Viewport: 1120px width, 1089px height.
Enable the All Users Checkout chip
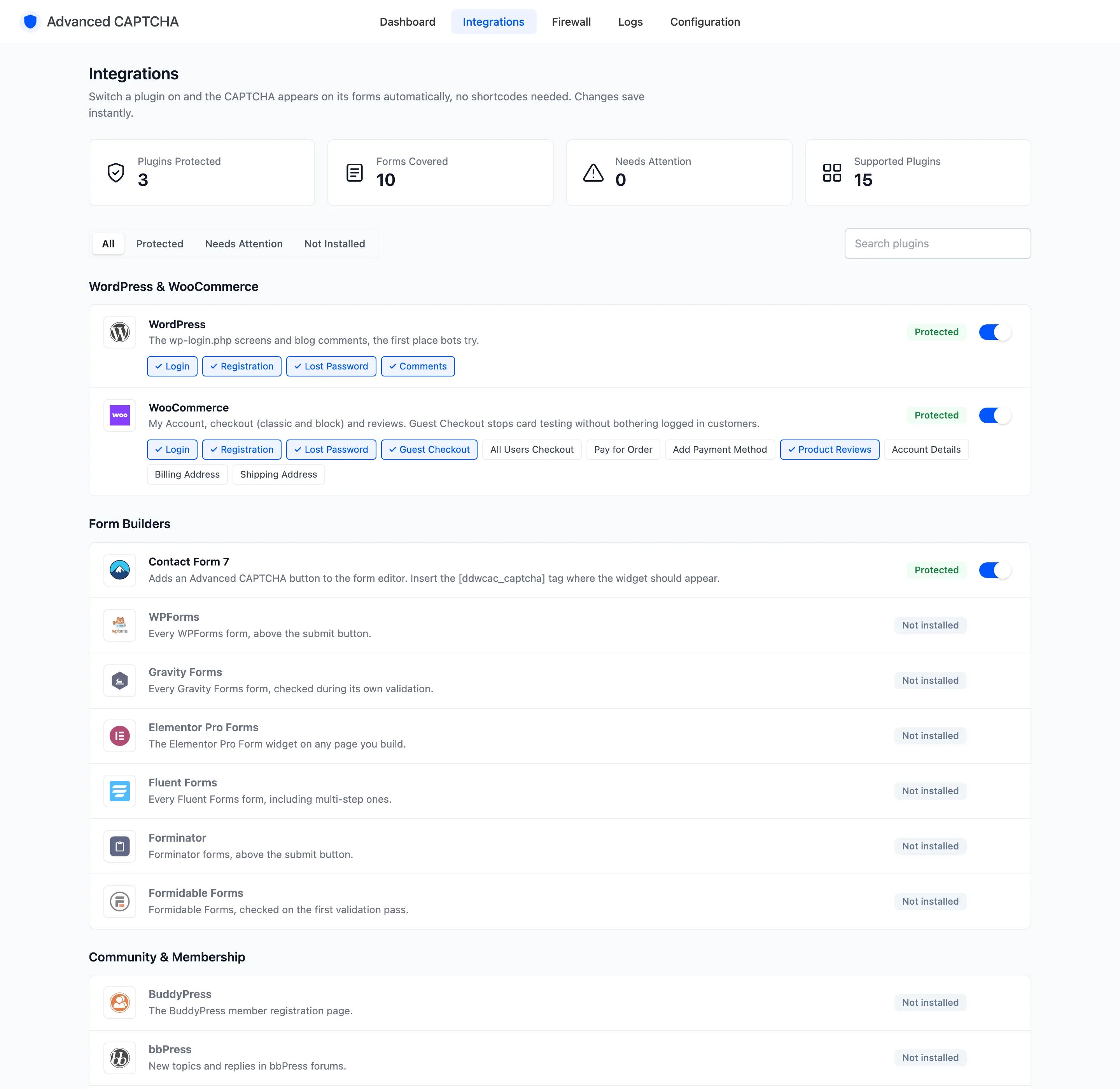coord(532,450)
